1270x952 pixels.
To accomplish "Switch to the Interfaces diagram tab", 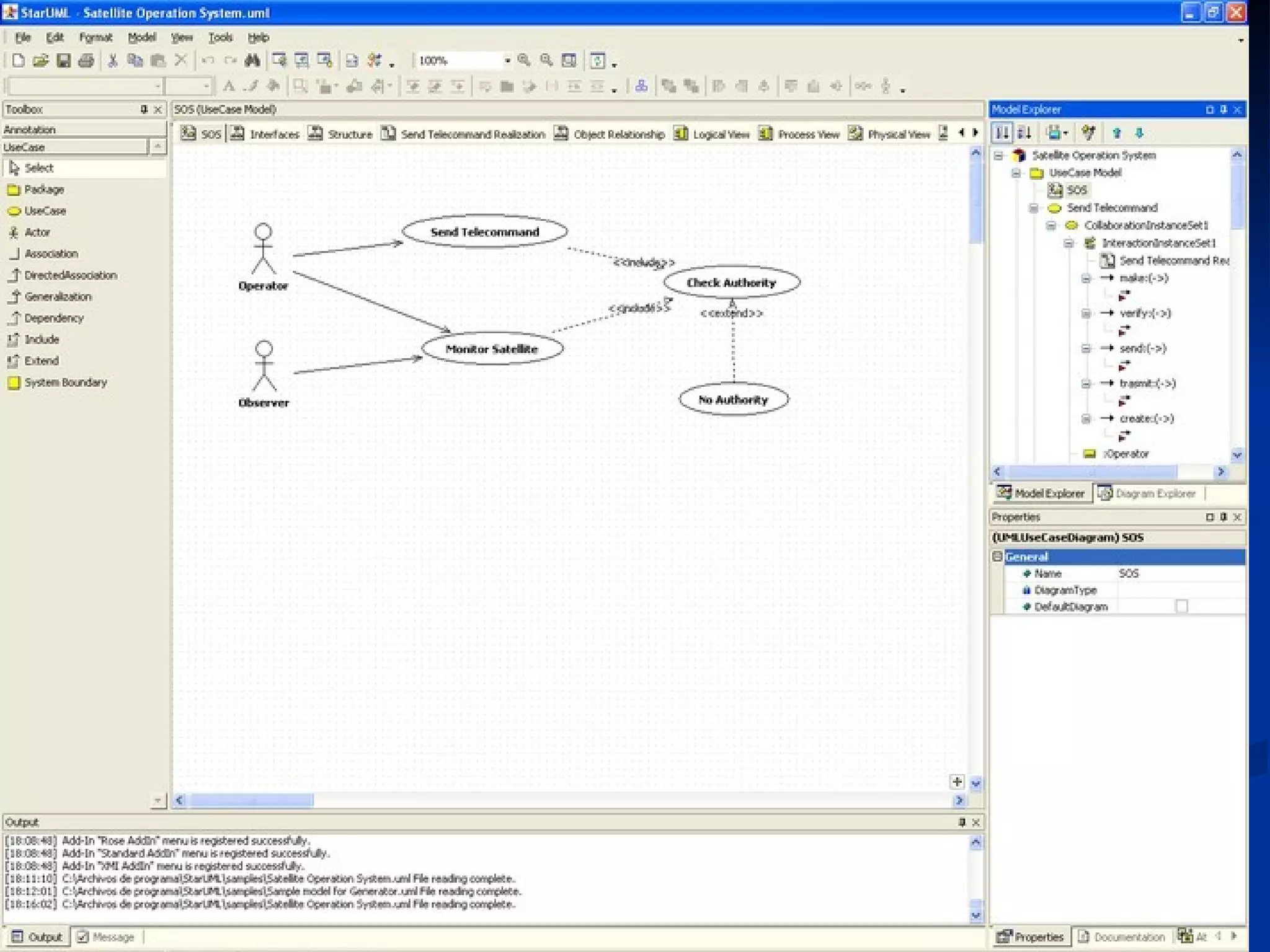I will point(265,134).
